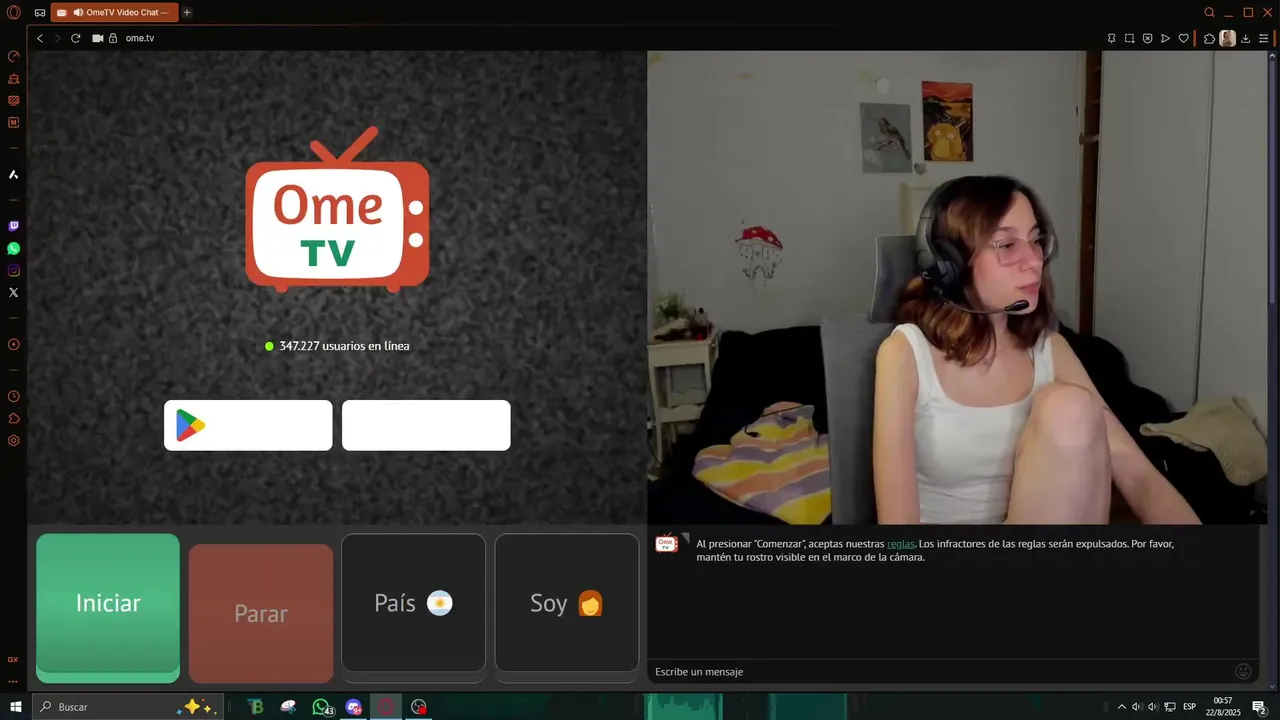Switch to the OmeTV Video Chat tab

click(x=114, y=12)
